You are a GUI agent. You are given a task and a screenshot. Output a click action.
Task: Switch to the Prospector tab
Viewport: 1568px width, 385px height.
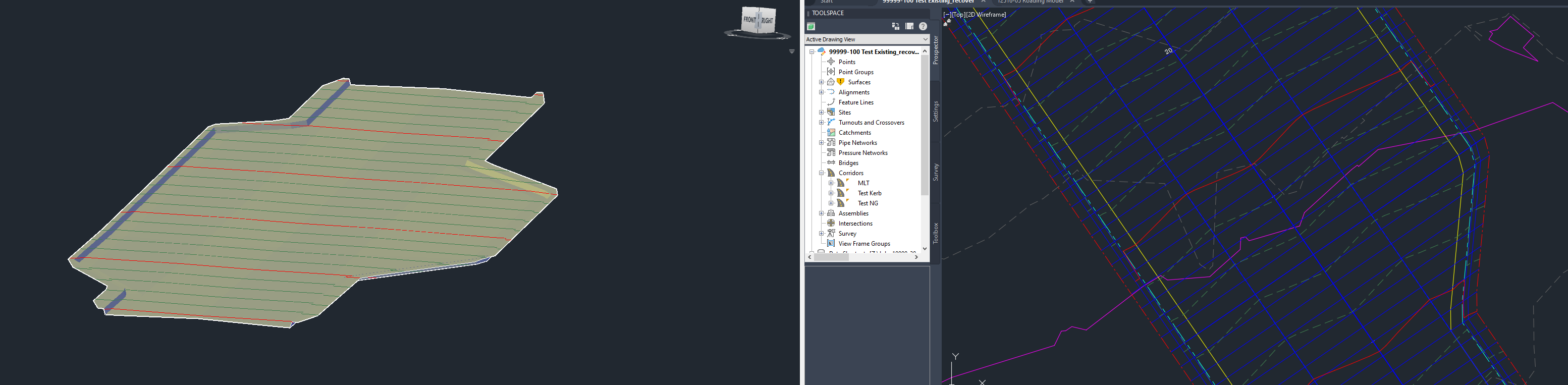coord(936,50)
